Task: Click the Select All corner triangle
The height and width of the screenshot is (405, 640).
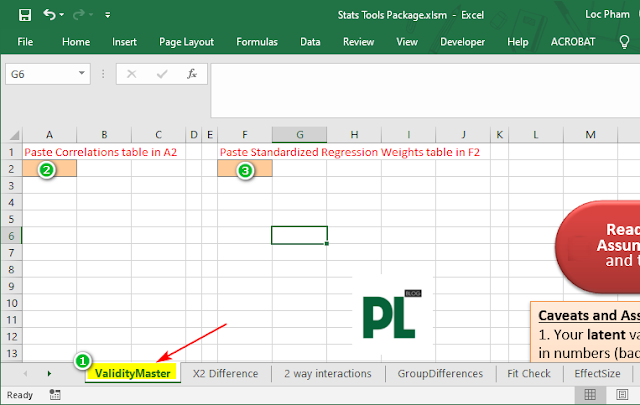Action: (x=13, y=135)
